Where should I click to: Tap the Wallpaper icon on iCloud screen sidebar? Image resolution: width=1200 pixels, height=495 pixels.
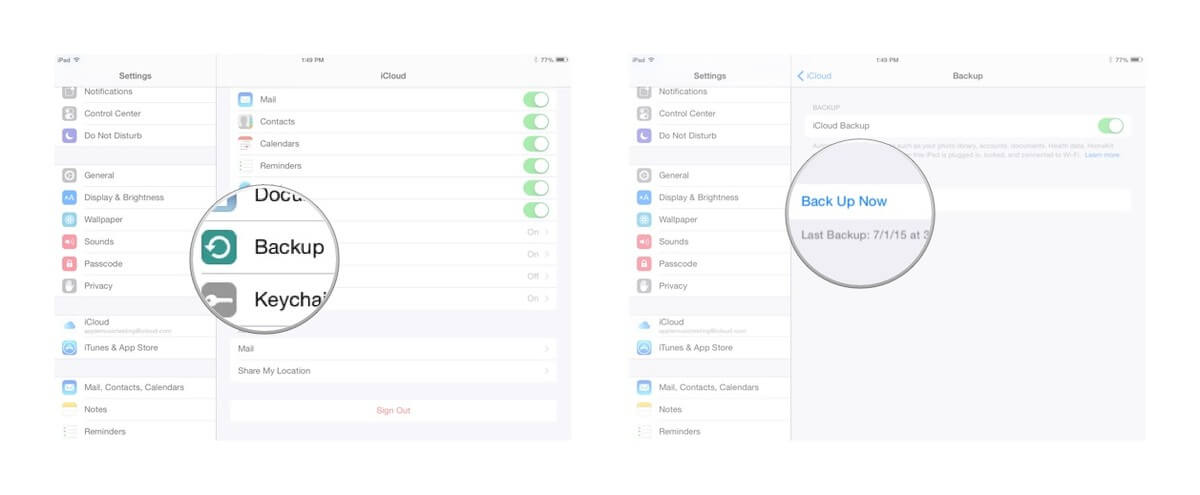click(x=69, y=219)
